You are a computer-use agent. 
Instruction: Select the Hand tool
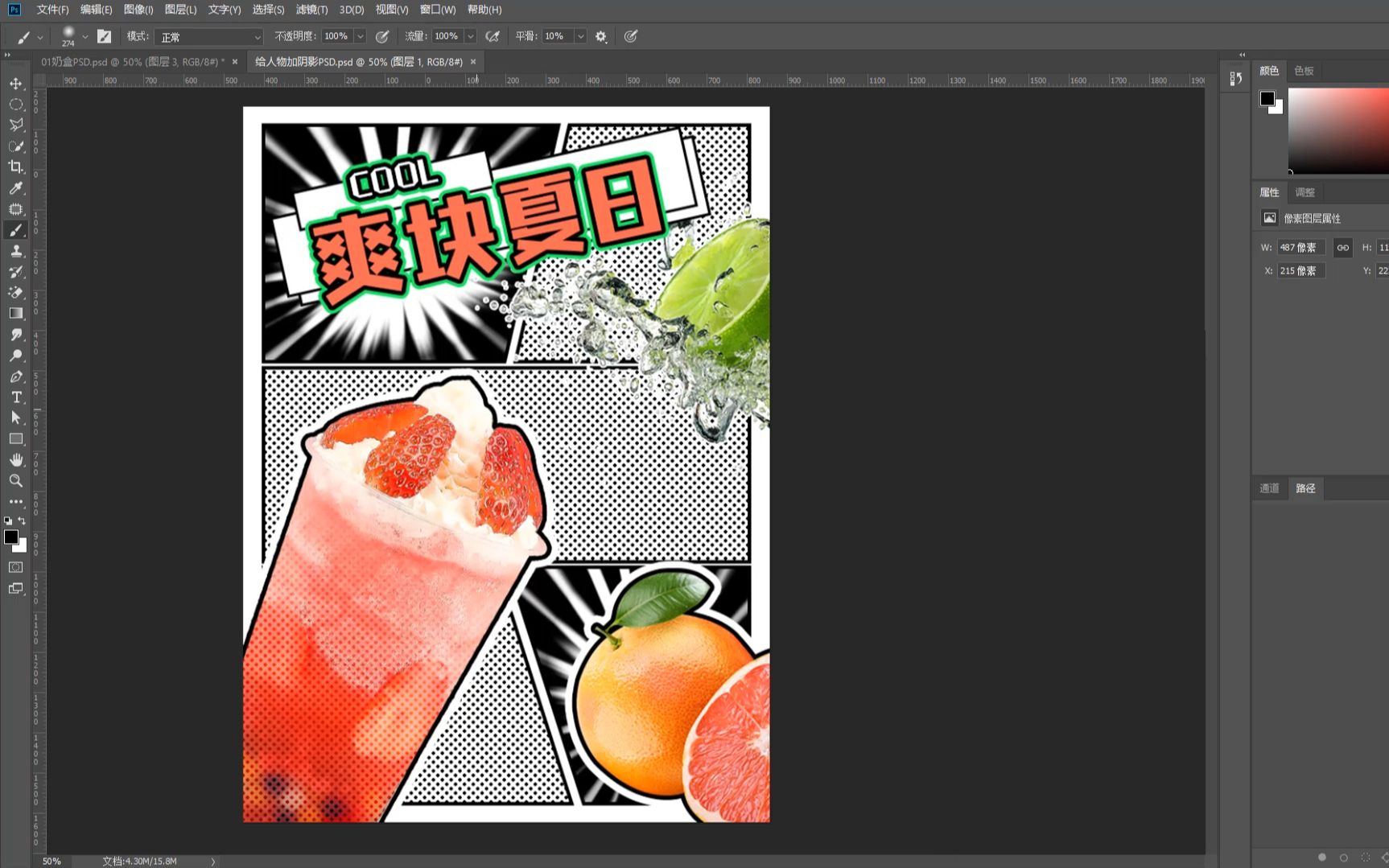pyautogui.click(x=16, y=460)
